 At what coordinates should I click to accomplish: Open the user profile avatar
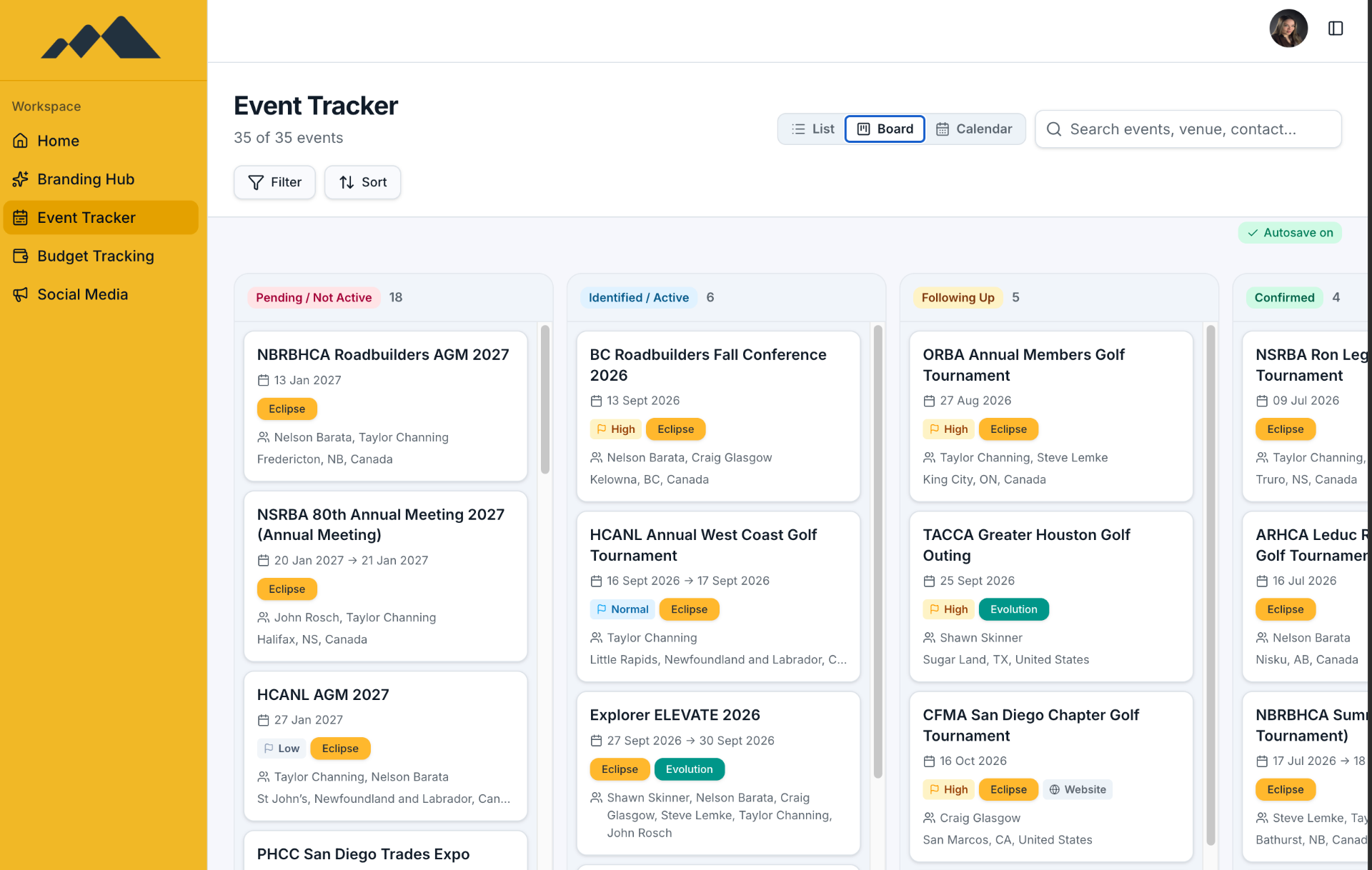point(1288,29)
